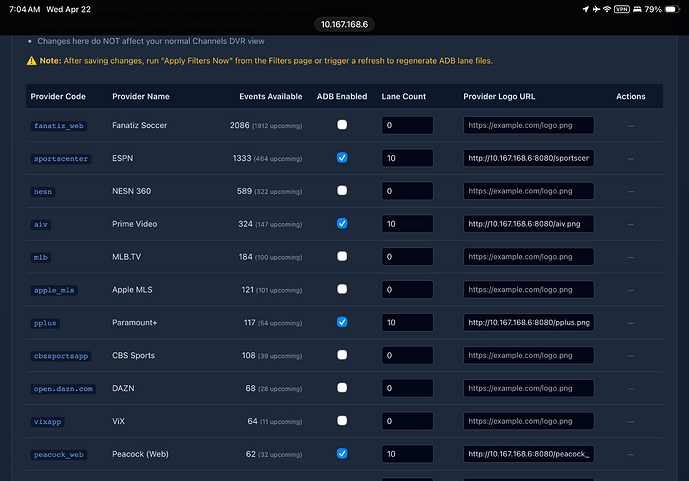Tap the airplane mode status icon
The width and height of the screenshot is (689, 481).
coord(596,9)
